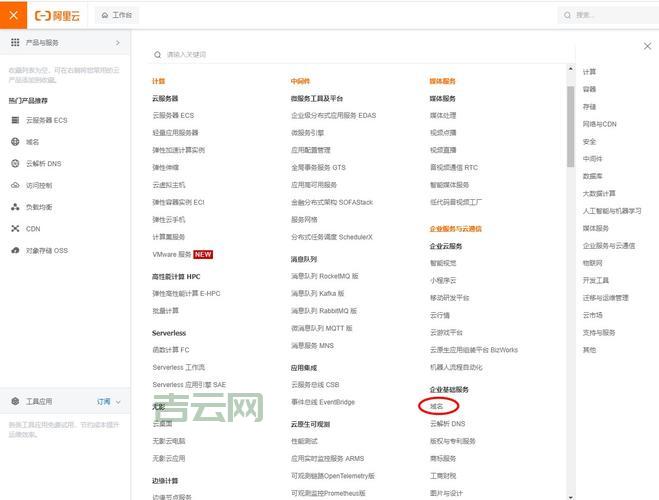Click the 云解析 DNS sidebar icon

[15, 163]
